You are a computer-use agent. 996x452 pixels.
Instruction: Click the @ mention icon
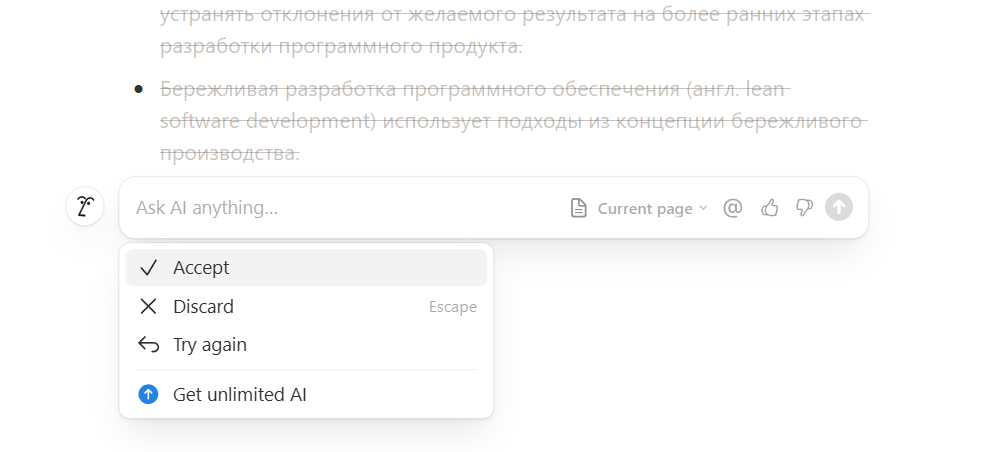coord(732,208)
